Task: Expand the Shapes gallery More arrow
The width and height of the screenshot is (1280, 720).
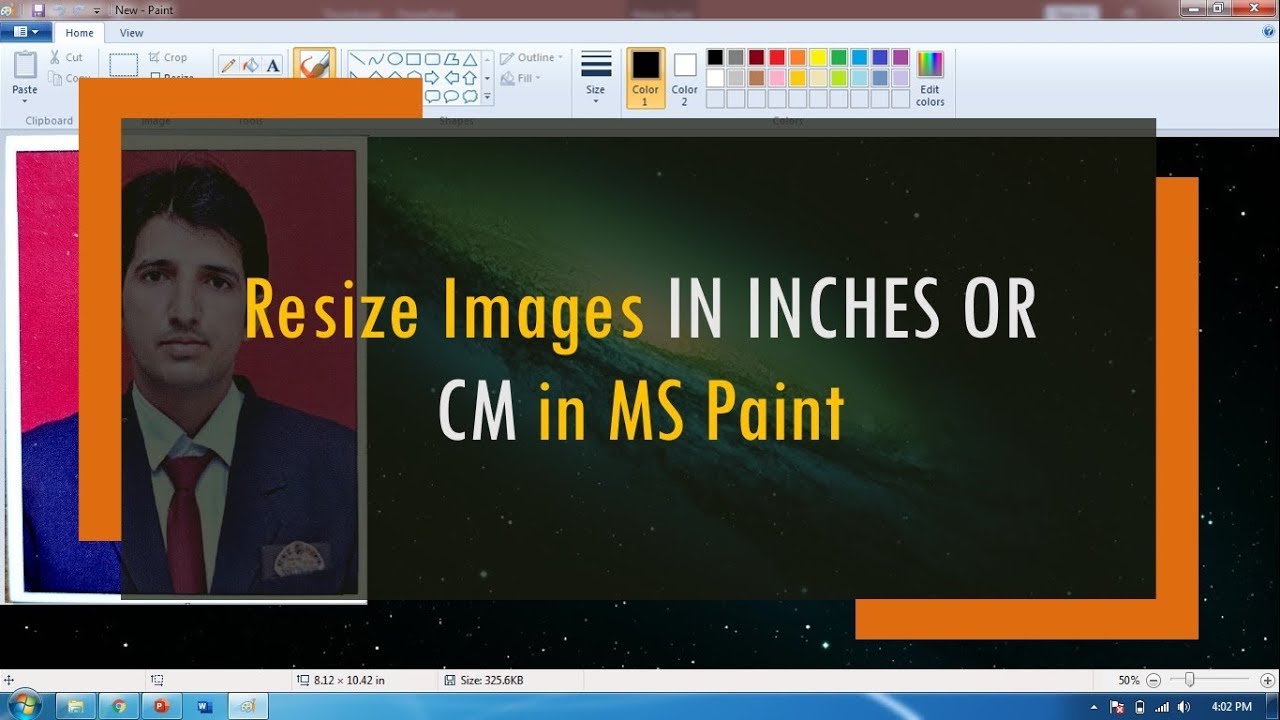Action: pyautogui.click(x=487, y=97)
